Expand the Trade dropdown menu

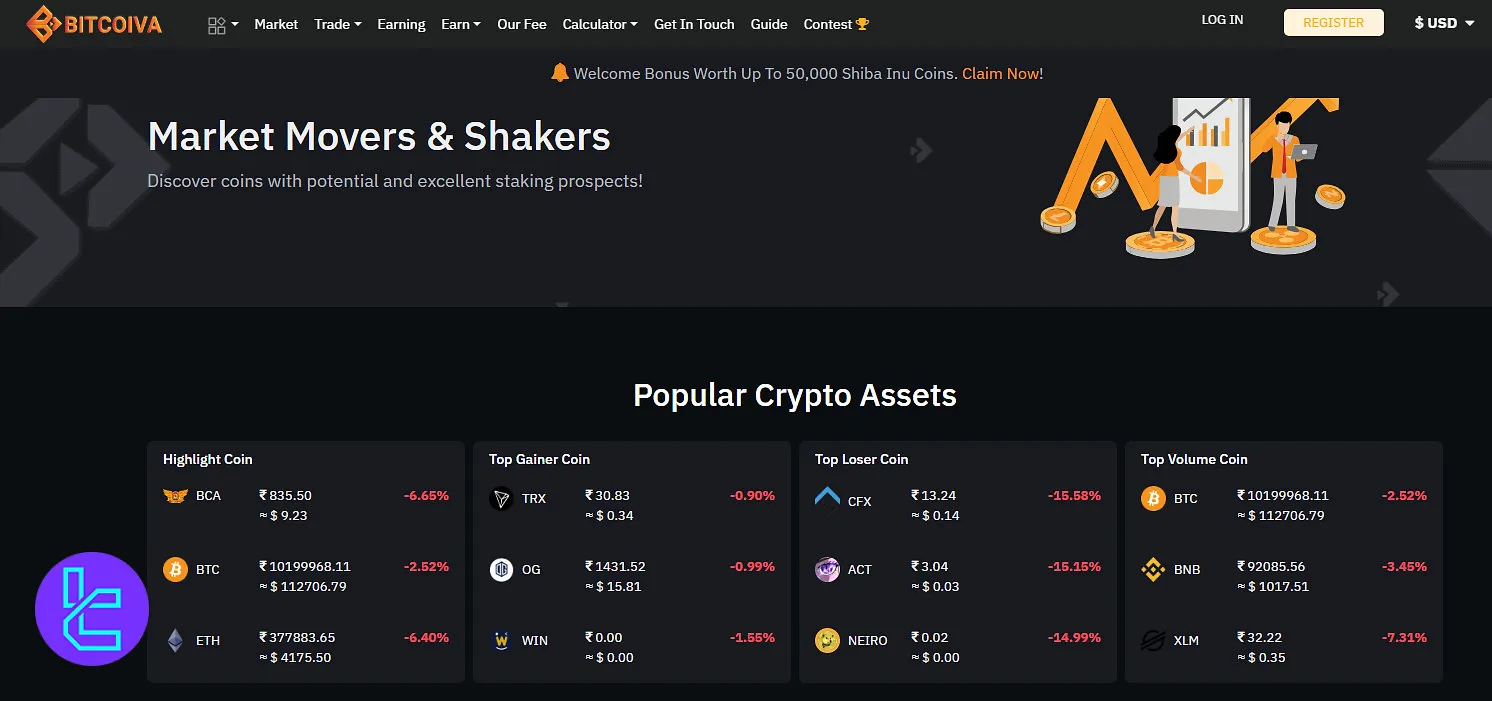click(x=337, y=24)
